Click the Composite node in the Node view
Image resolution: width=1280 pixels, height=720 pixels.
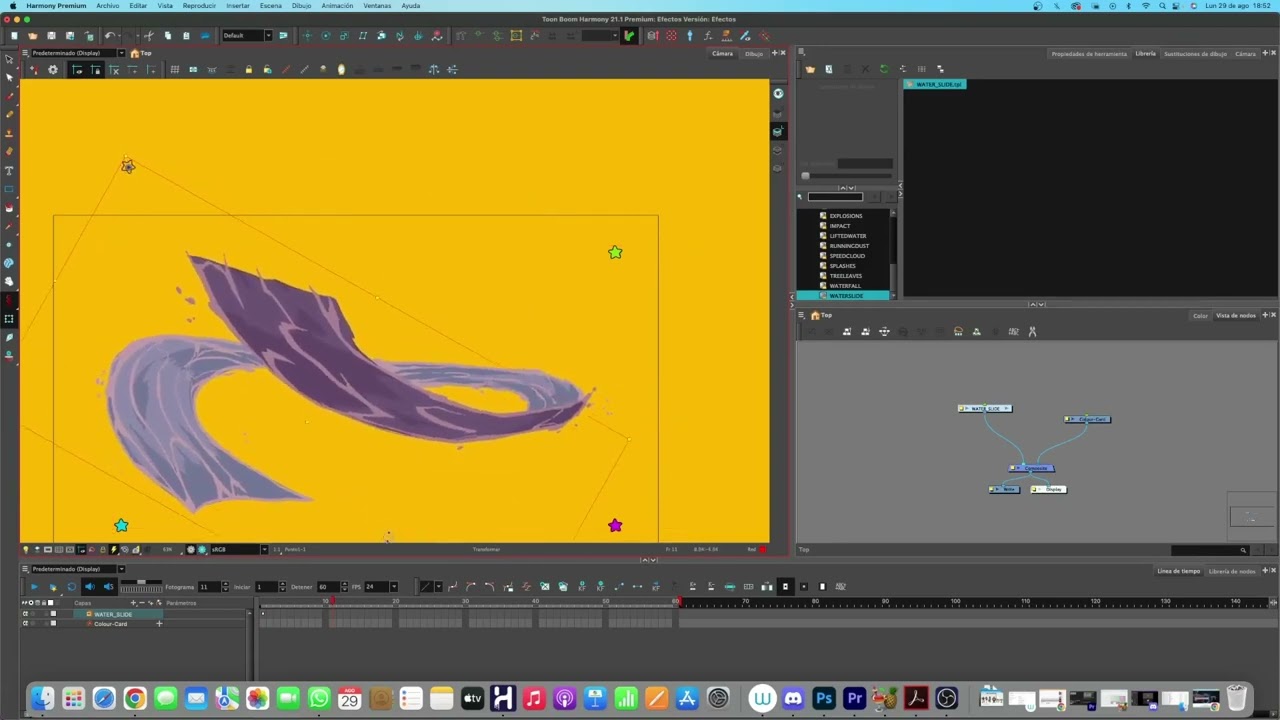(1032, 468)
